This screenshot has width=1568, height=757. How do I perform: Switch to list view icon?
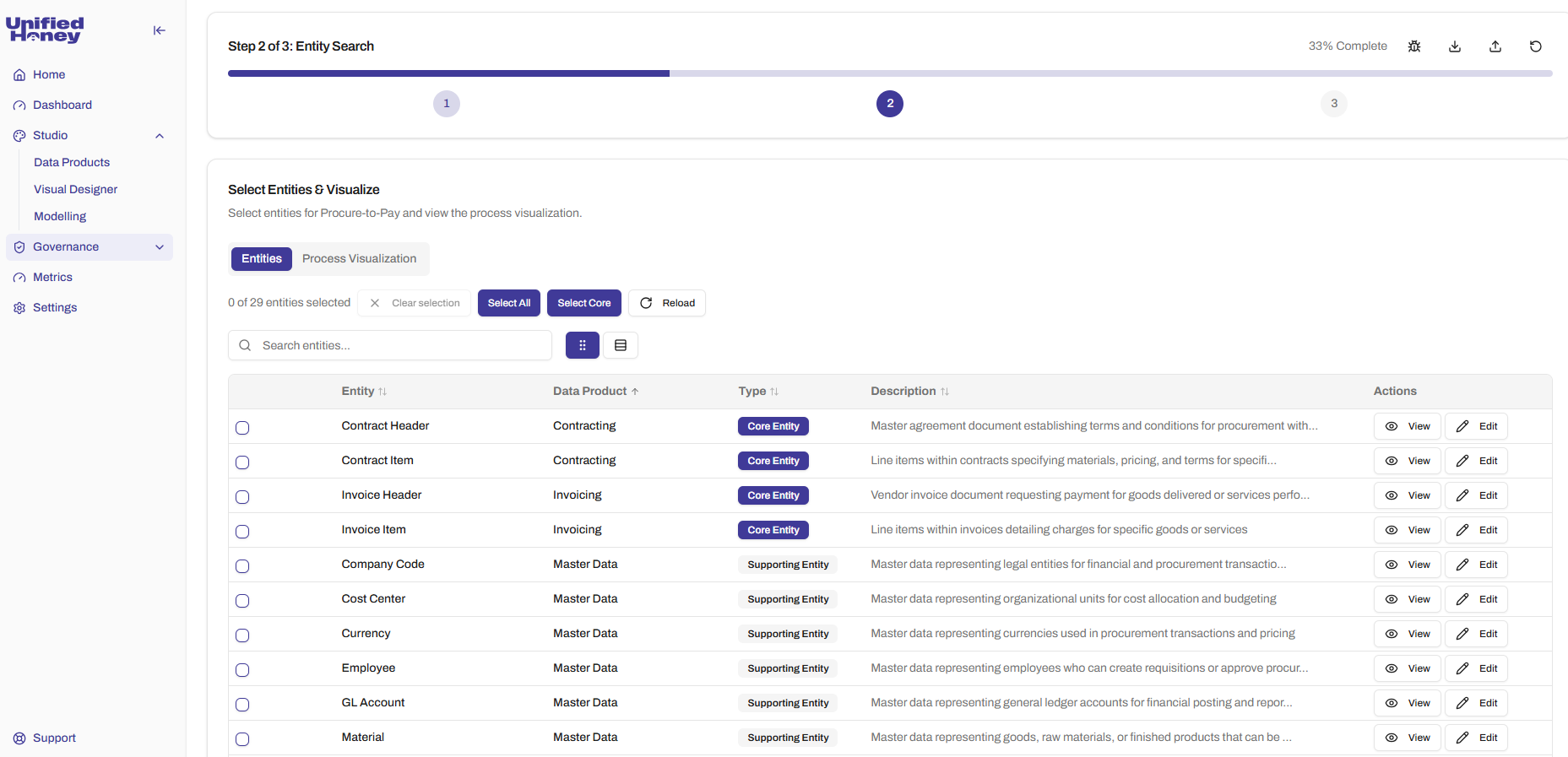tap(621, 345)
